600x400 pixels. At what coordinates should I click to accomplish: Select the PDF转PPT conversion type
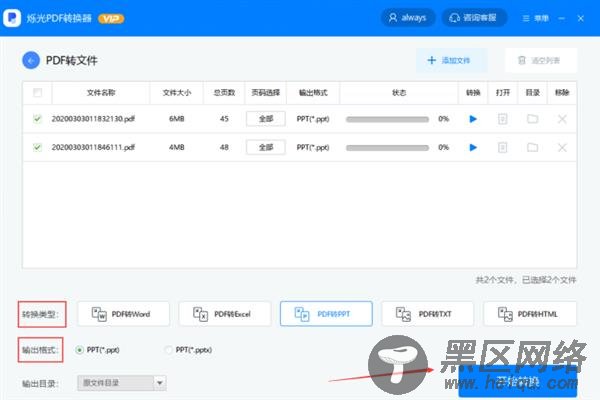326,314
